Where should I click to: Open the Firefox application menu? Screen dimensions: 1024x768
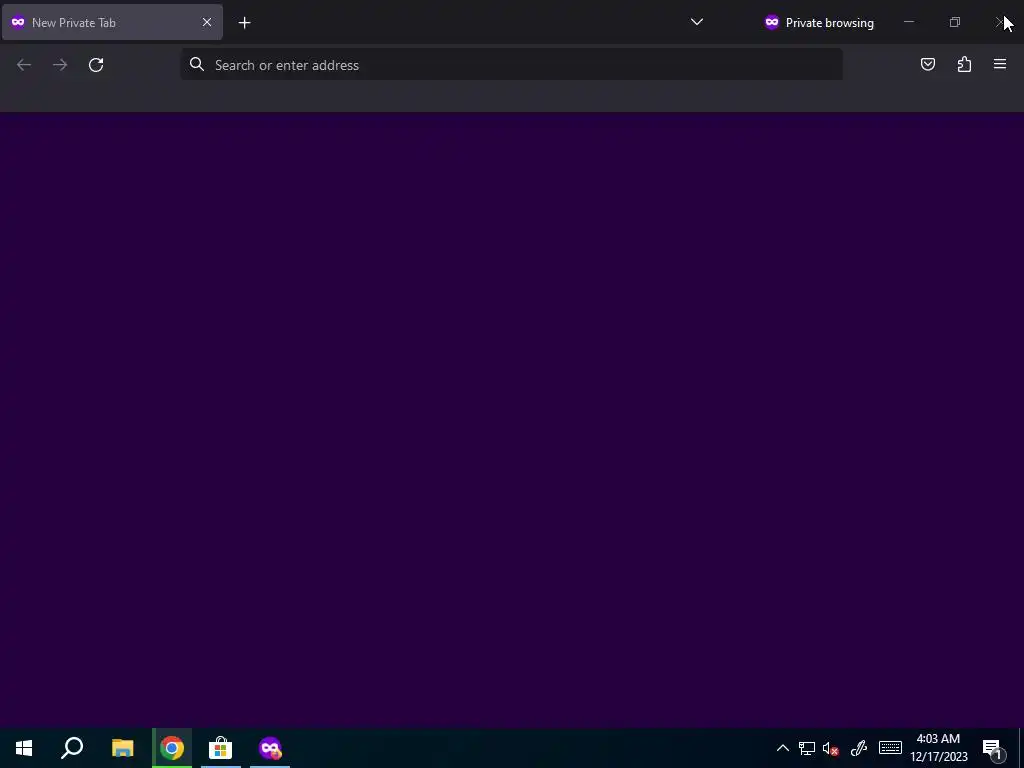pyautogui.click(x=1000, y=64)
